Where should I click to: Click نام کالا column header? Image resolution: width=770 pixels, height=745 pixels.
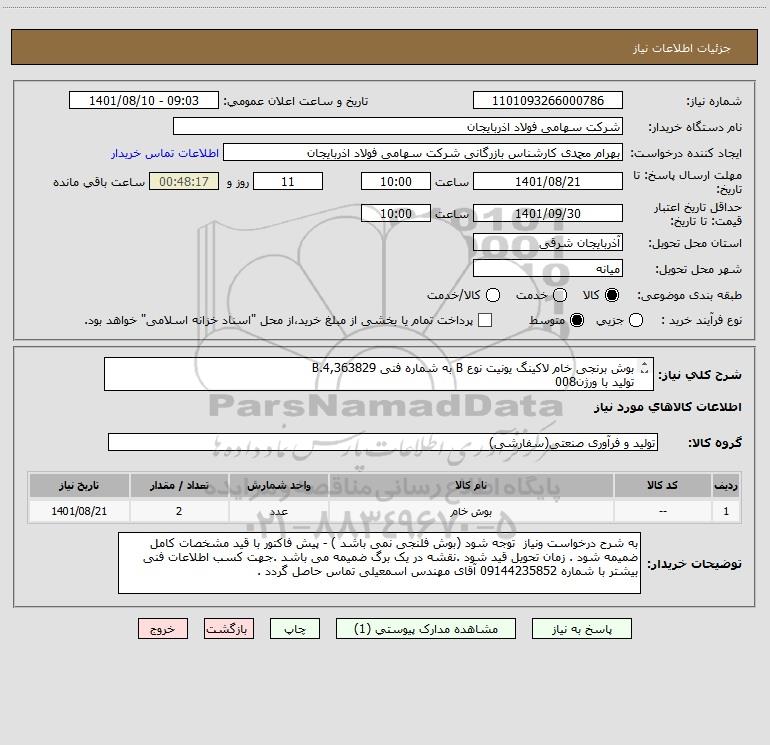tap(471, 485)
